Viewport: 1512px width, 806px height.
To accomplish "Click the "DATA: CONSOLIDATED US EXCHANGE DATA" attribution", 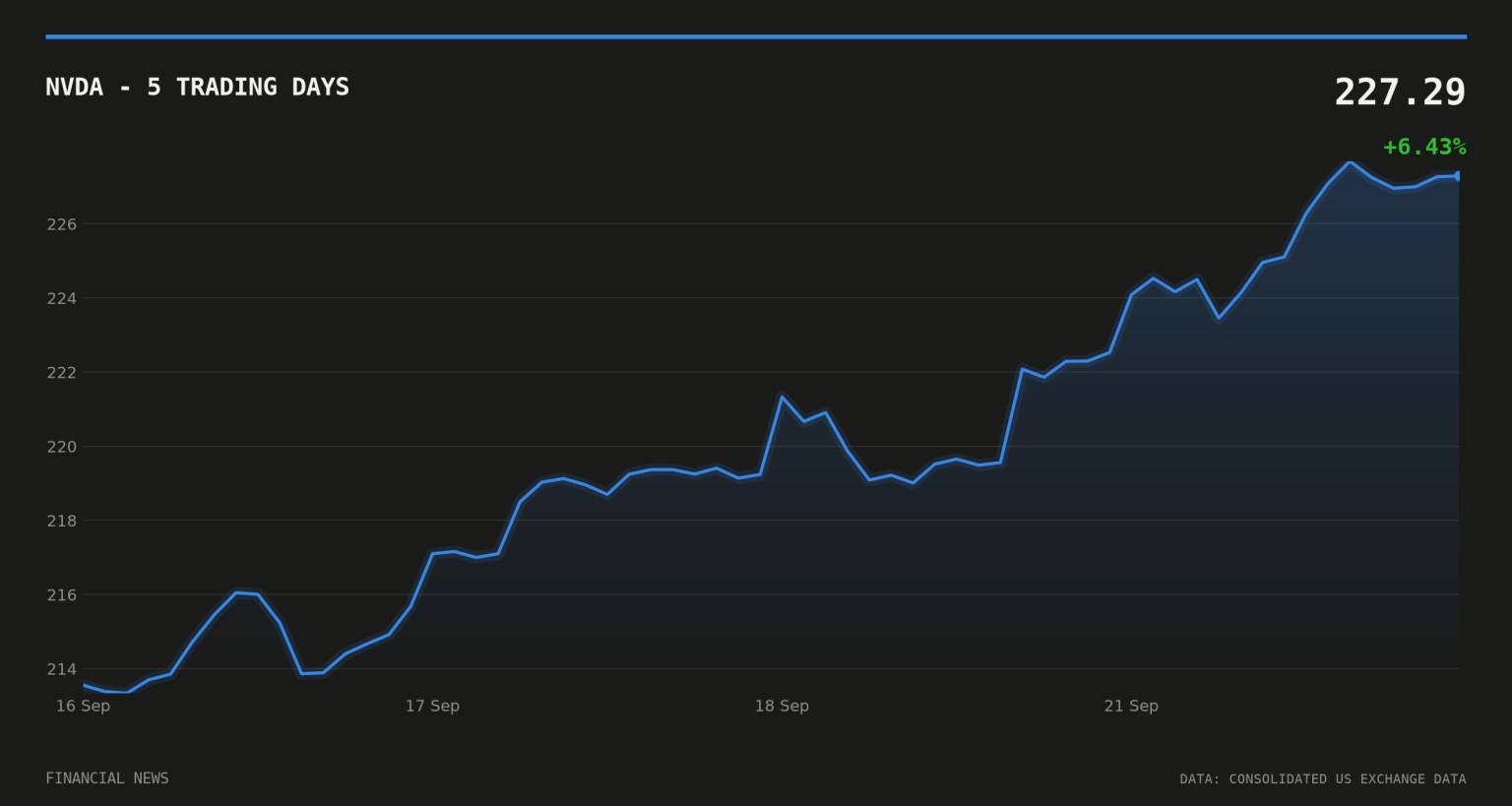I will pyautogui.click(x=1323, y=779).
